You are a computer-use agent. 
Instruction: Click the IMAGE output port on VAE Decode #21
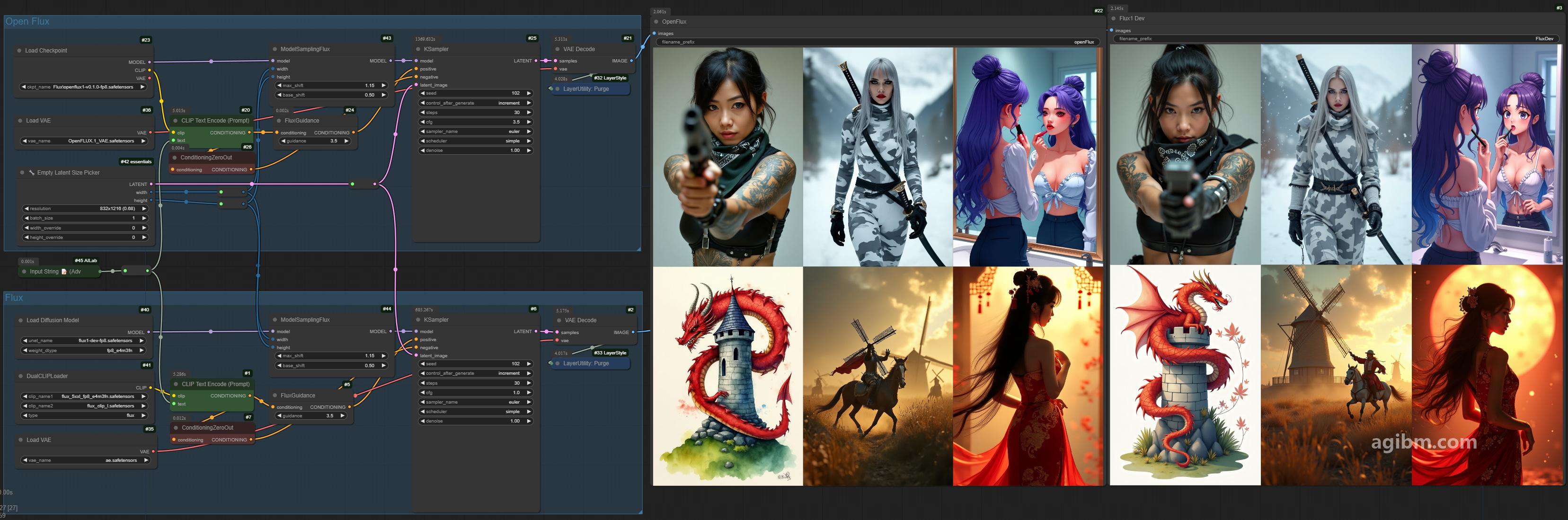coord(632,61)
